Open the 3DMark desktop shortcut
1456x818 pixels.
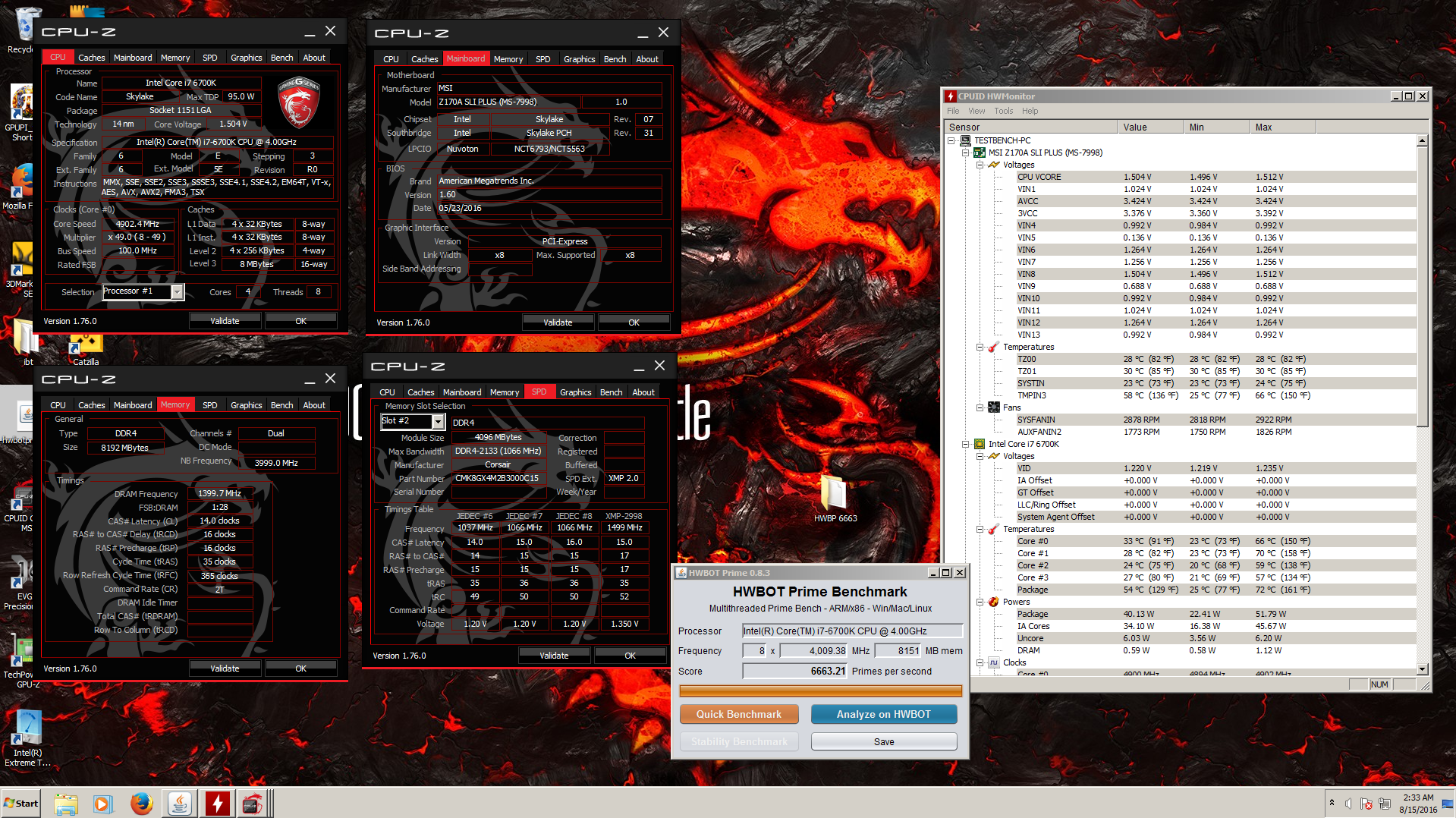tap(20, 269)
